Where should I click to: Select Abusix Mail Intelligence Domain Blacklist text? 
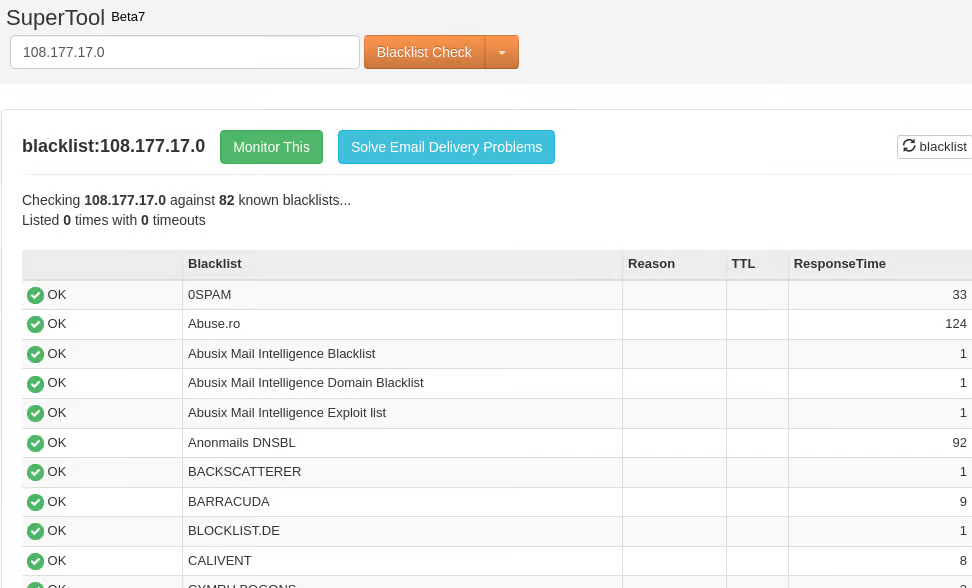click(306, 383)
